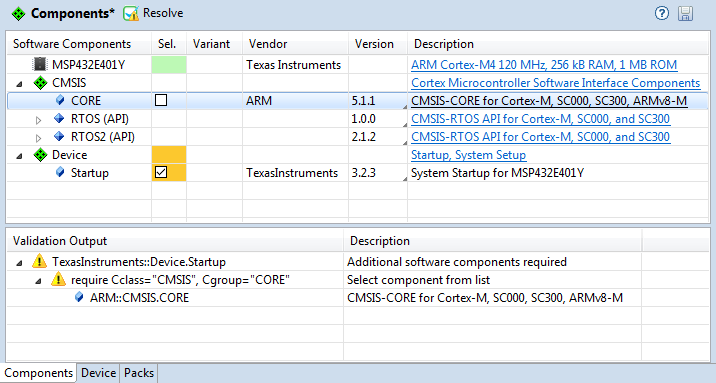Enable the CORE component checkbox
This screenshot has width=716, height=383.
point(161,100)
